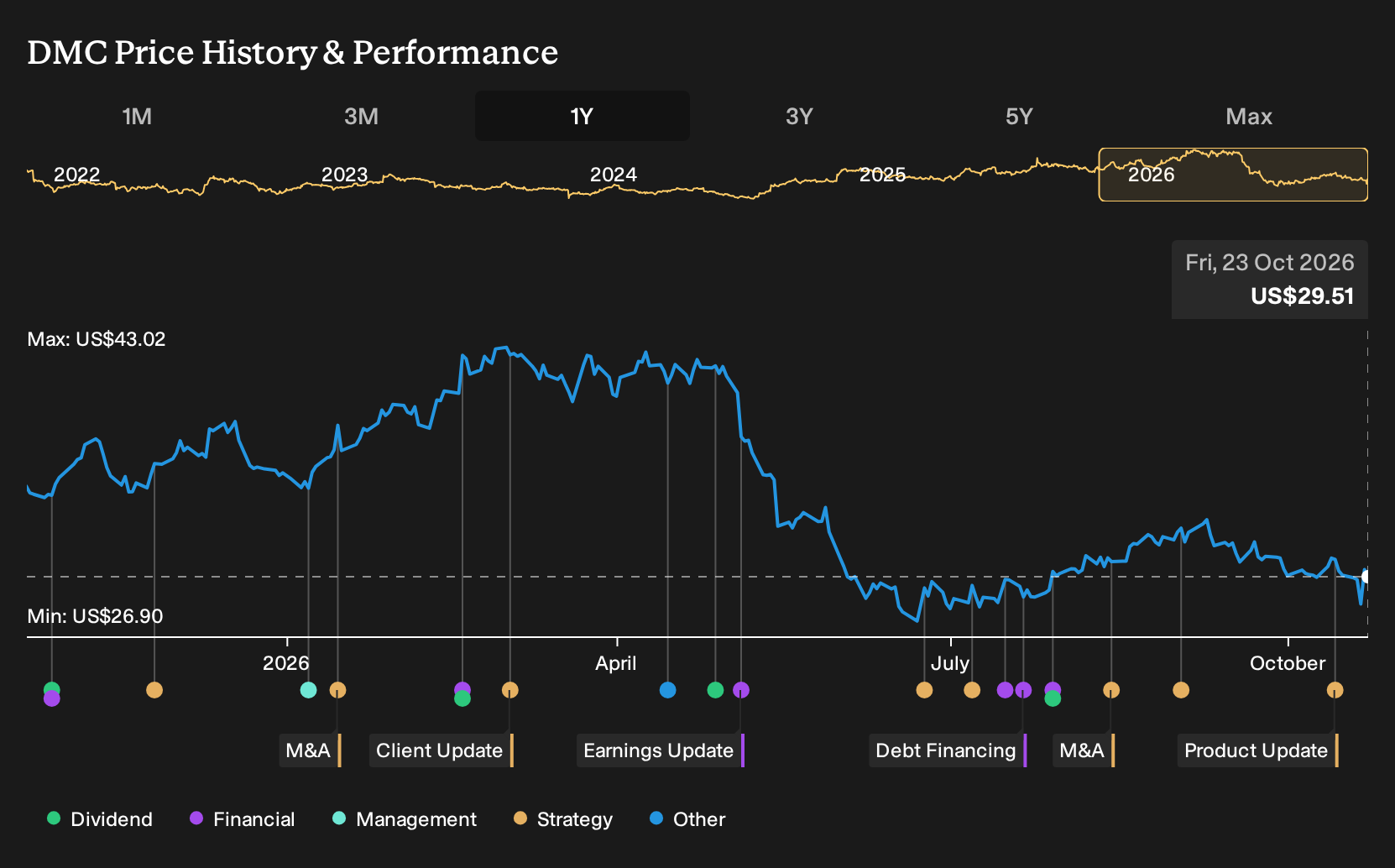
Task: Click the US$29.51 price in the tooltip
Action: tap(1303, 296)
